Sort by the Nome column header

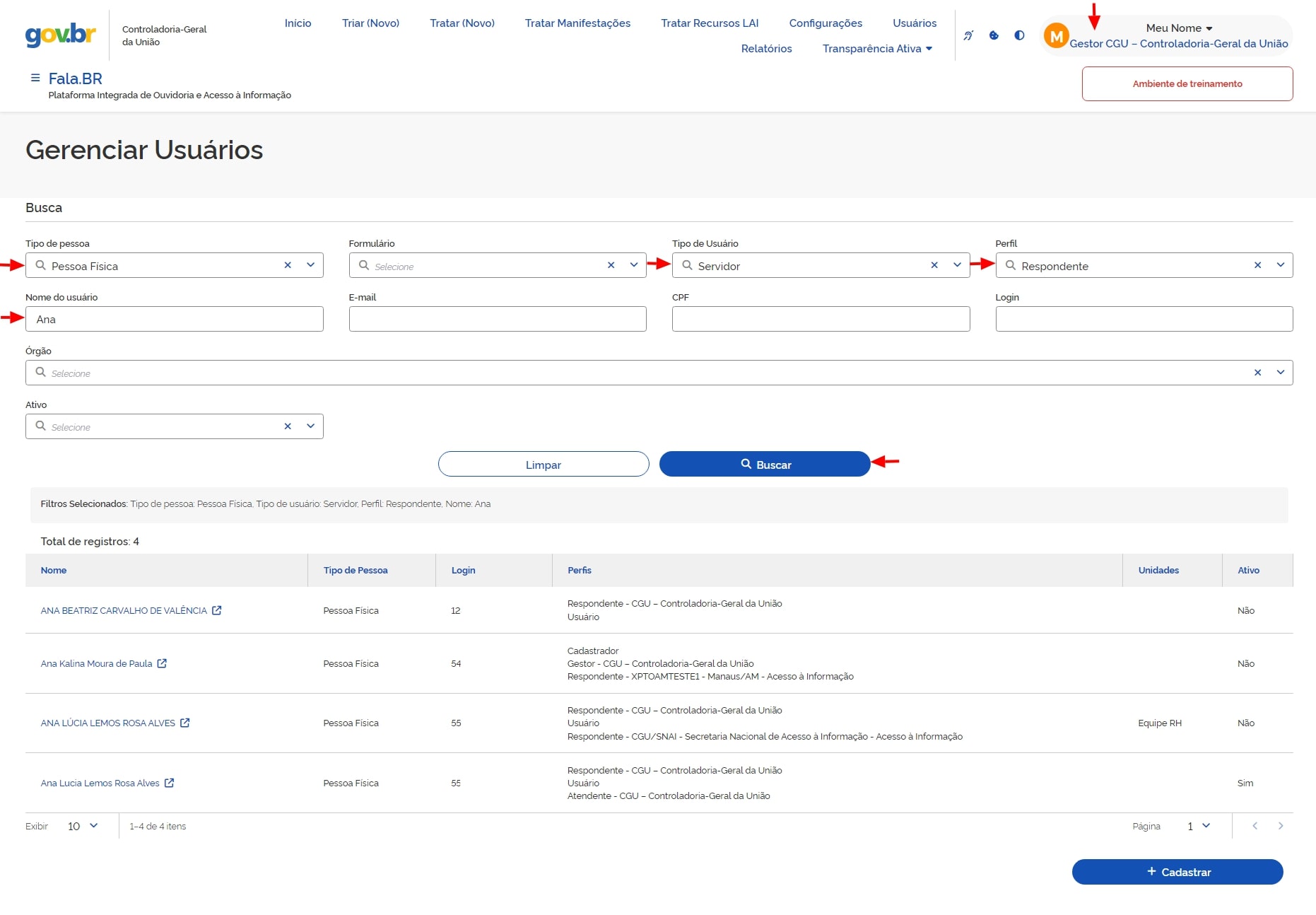pyautogui.click(x=54, y=570)
